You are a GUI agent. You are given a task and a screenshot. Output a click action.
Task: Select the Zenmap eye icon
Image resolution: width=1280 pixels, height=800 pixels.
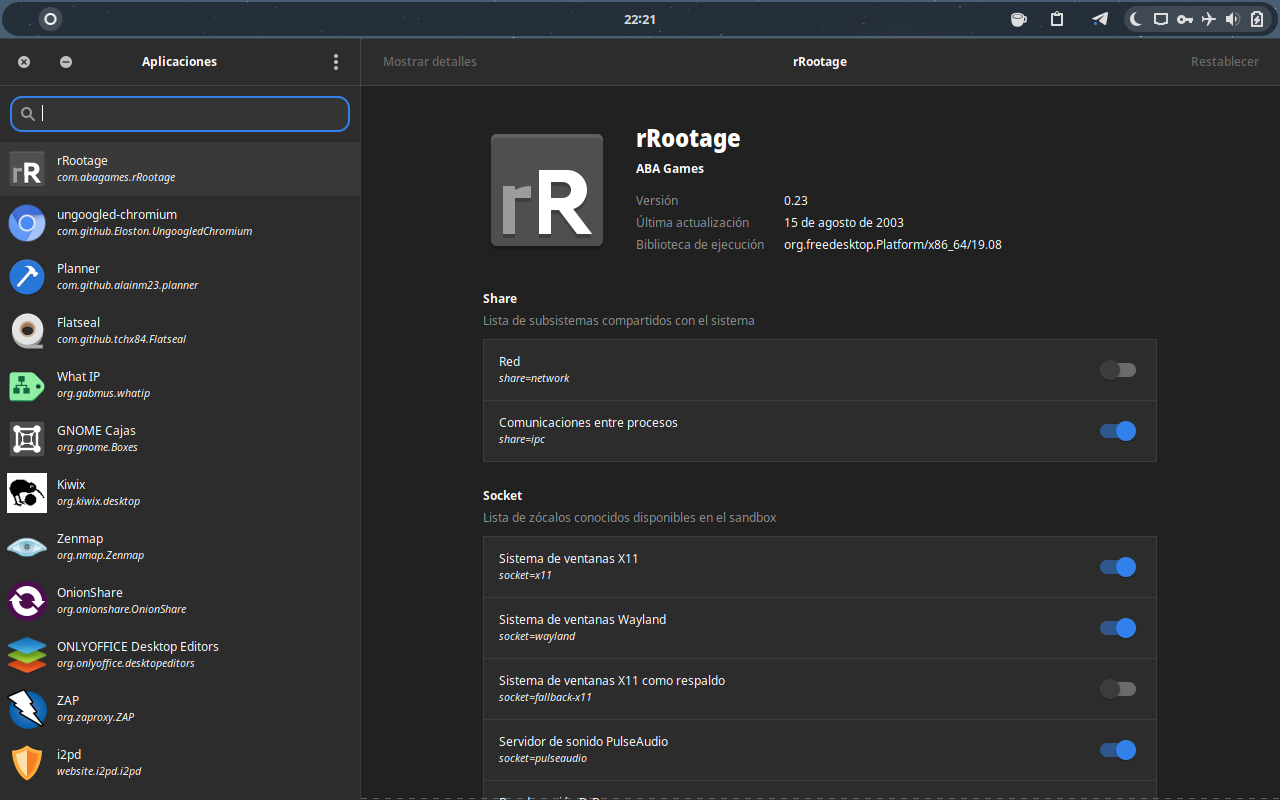pyautogui.click(x=27, y=547)
